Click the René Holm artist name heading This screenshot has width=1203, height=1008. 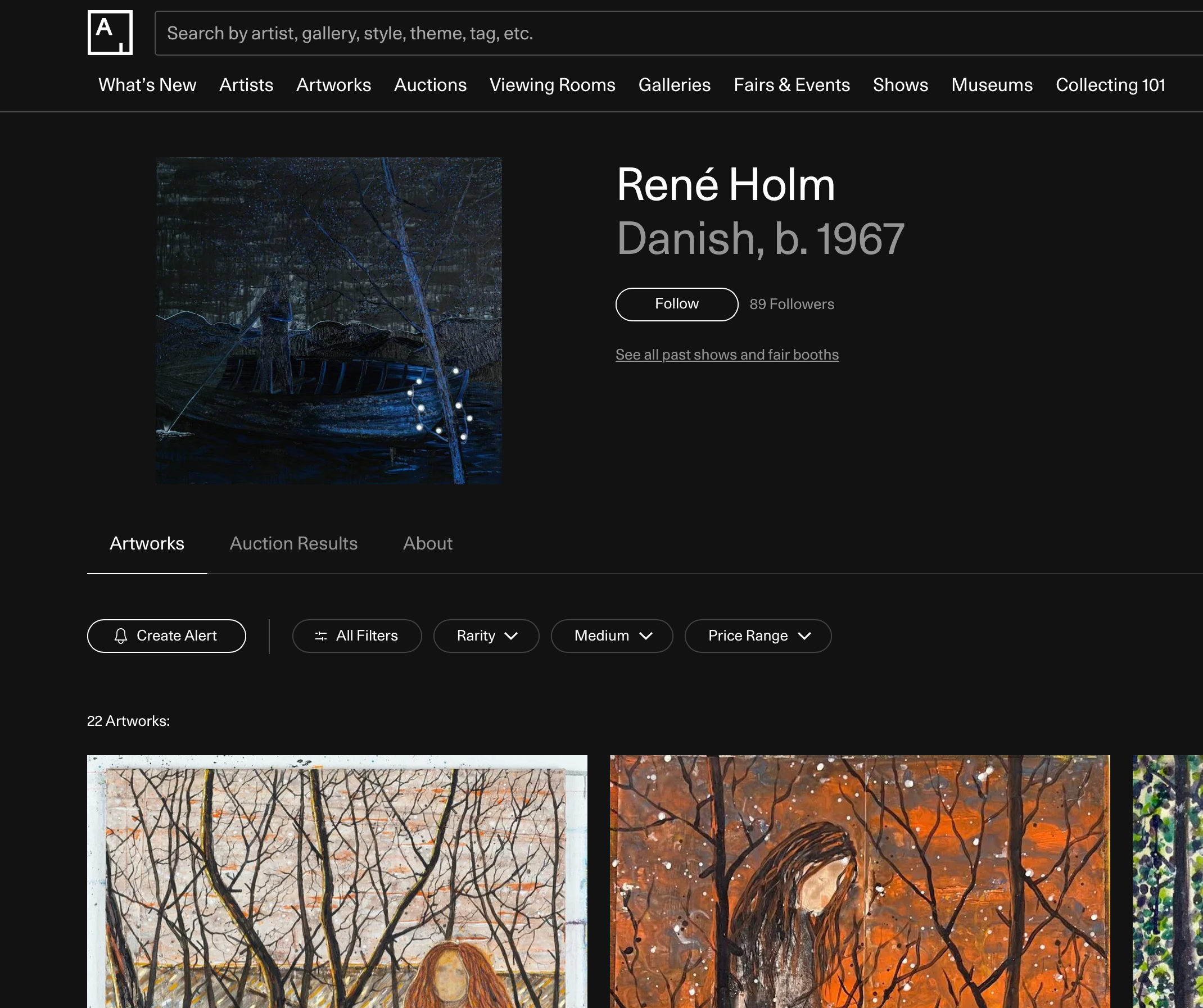(x=726, y=185)
